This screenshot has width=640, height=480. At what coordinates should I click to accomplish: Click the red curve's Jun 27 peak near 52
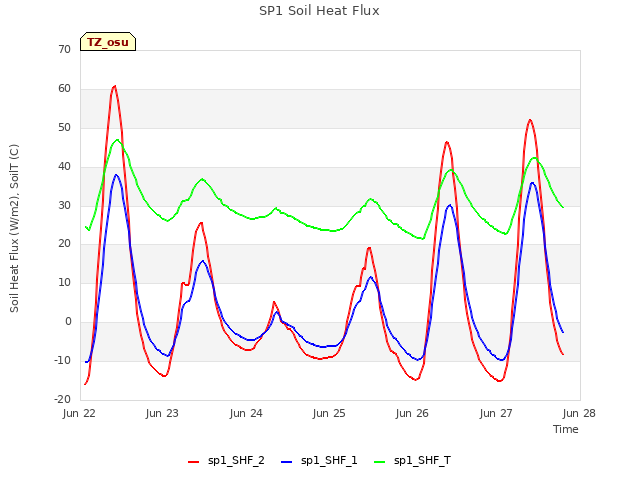[530, 120]
